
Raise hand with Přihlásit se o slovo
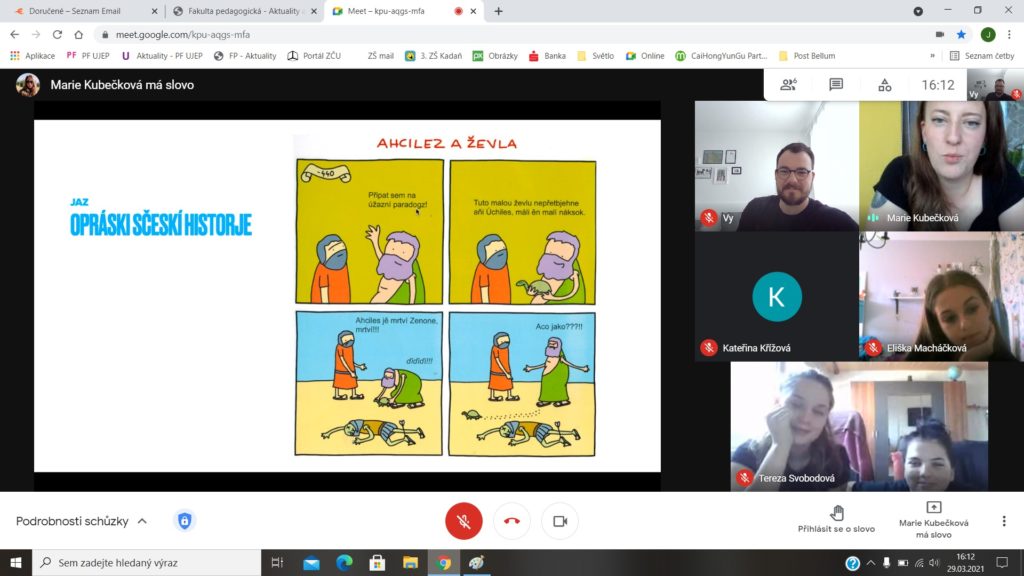[836, 519]
